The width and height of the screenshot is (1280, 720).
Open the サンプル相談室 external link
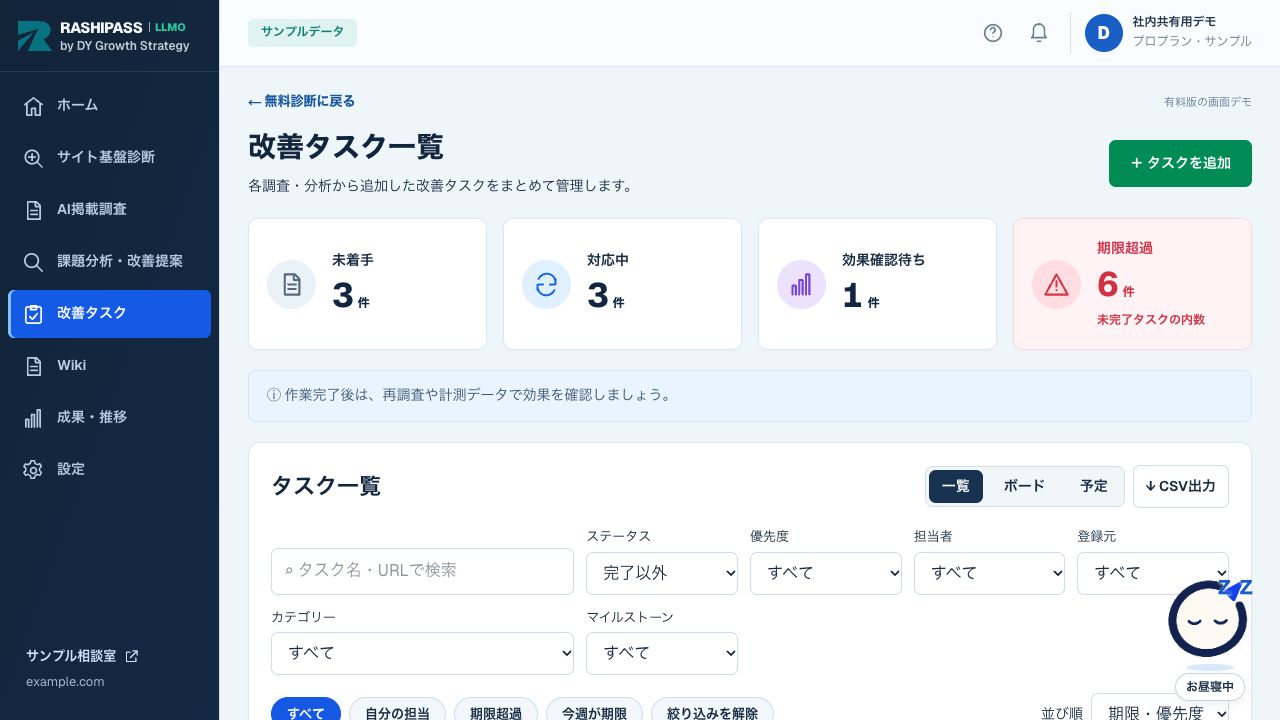[82, 656]
